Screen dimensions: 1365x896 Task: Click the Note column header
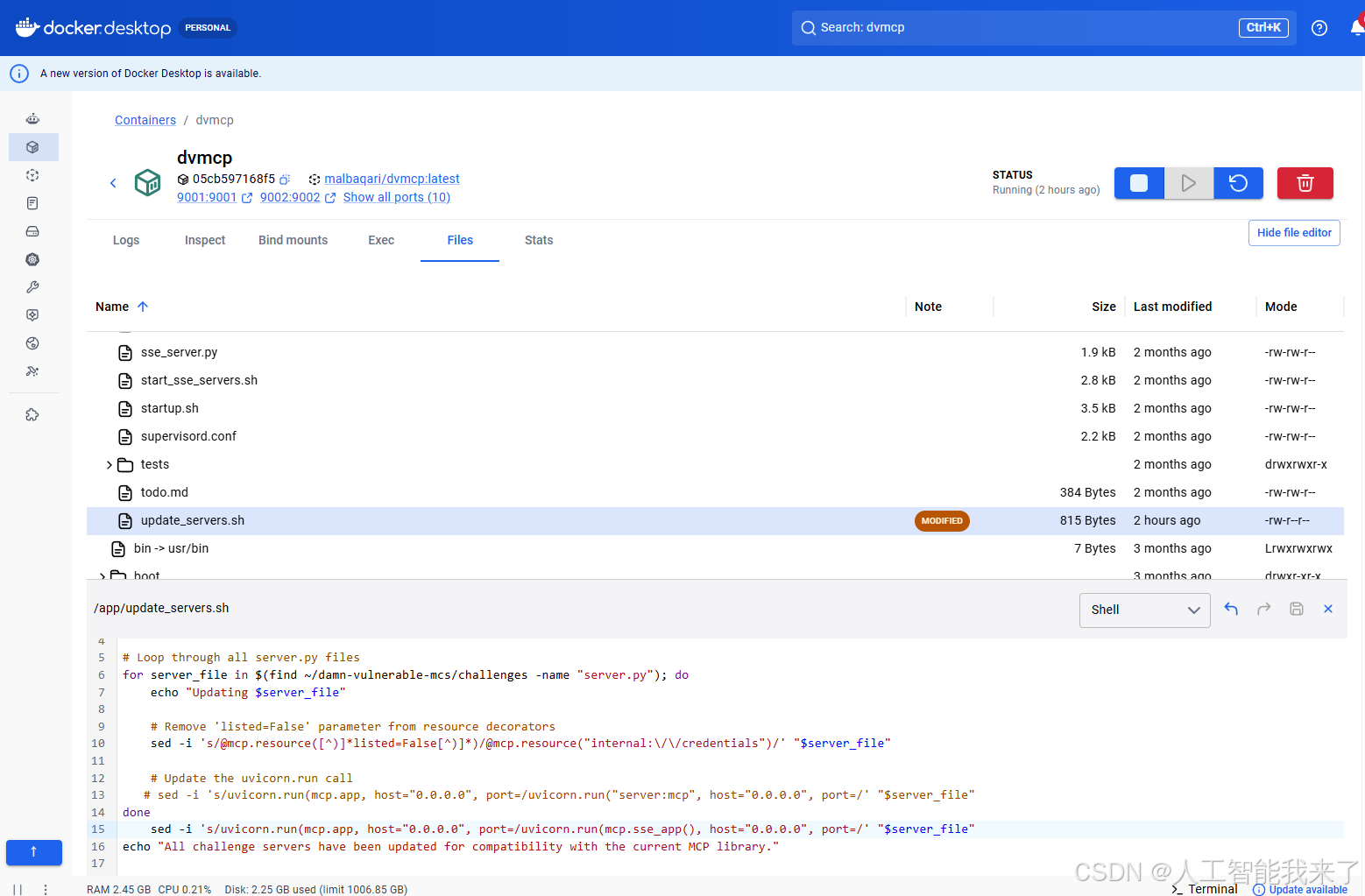click(x=928, y=307)
